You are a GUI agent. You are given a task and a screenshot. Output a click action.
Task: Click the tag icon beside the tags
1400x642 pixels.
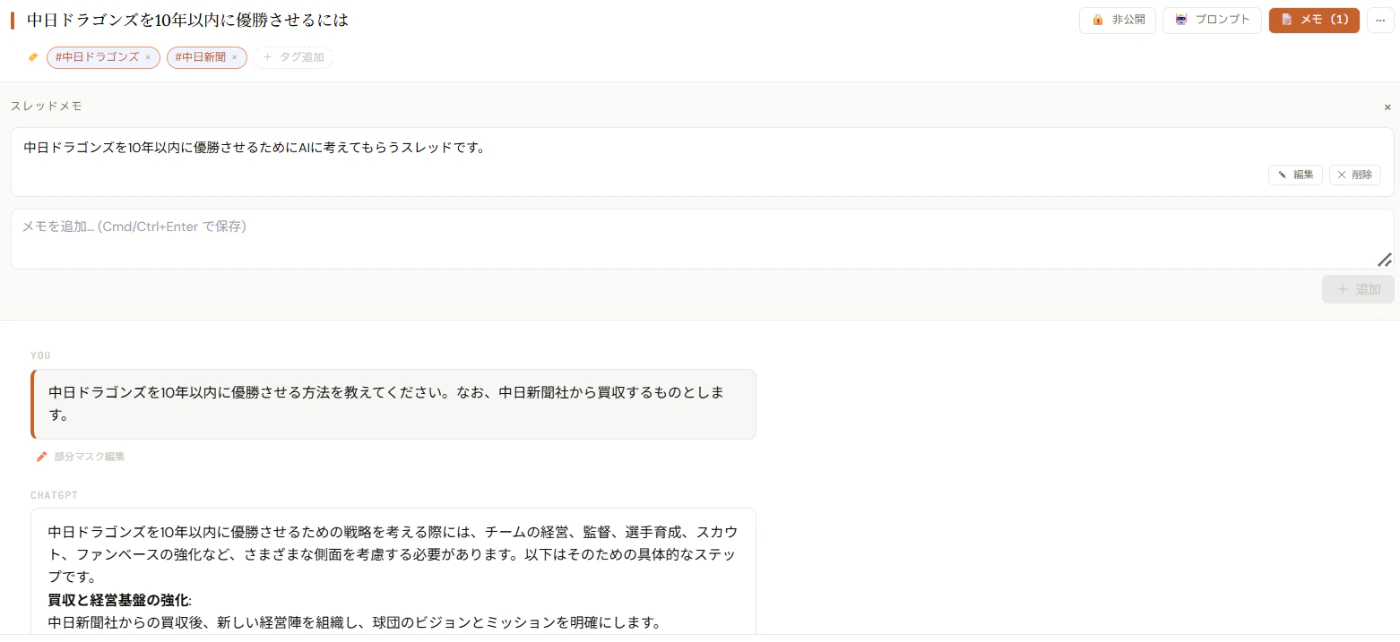click(33, 57)
